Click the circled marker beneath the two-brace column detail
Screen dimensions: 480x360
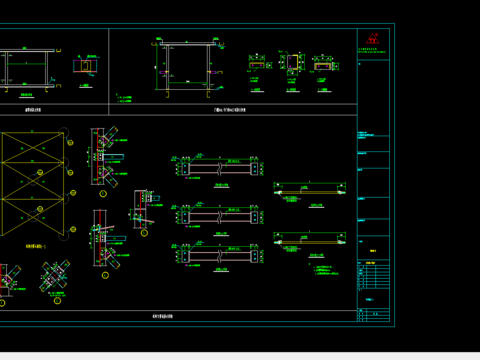click(x=103, y=194)
